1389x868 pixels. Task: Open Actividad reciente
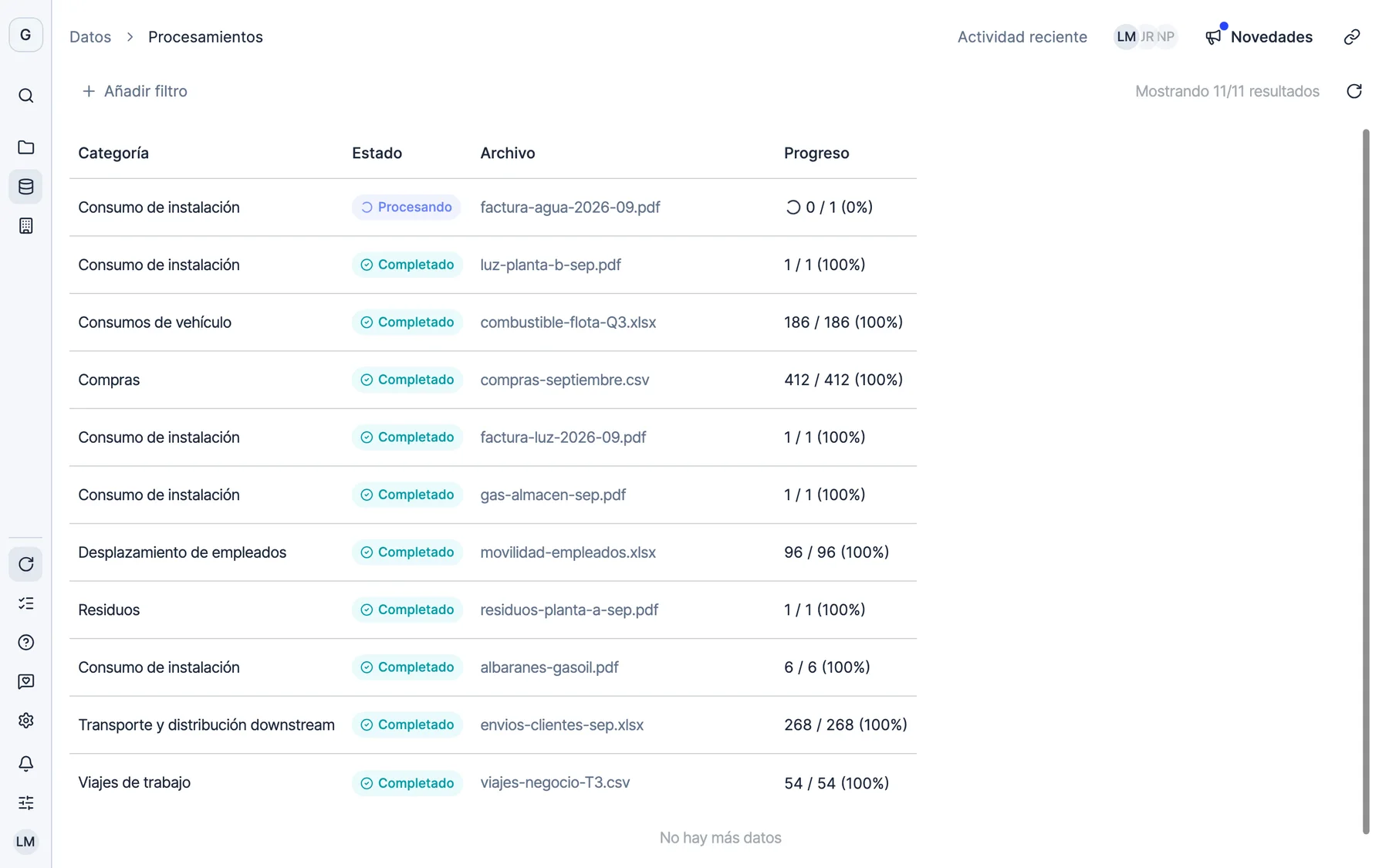pos(1022,37)
